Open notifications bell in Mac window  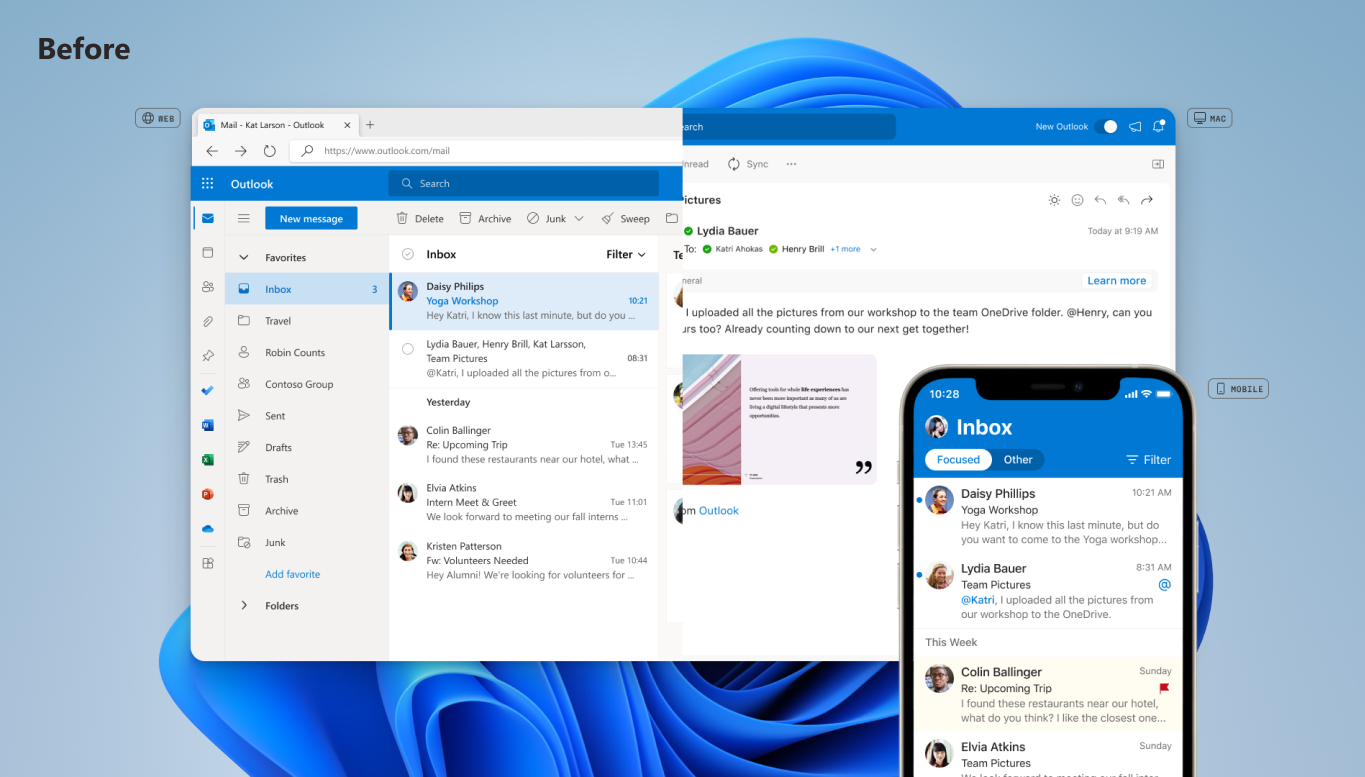[1159, 127]
